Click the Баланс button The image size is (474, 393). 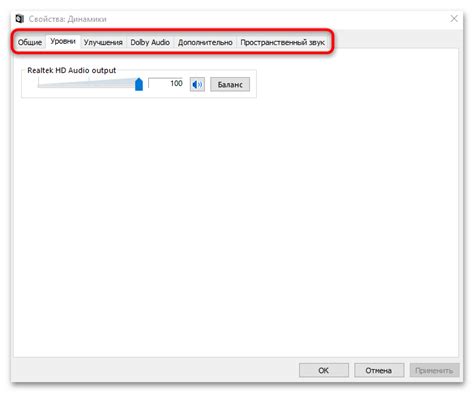[x=230, y=84]
